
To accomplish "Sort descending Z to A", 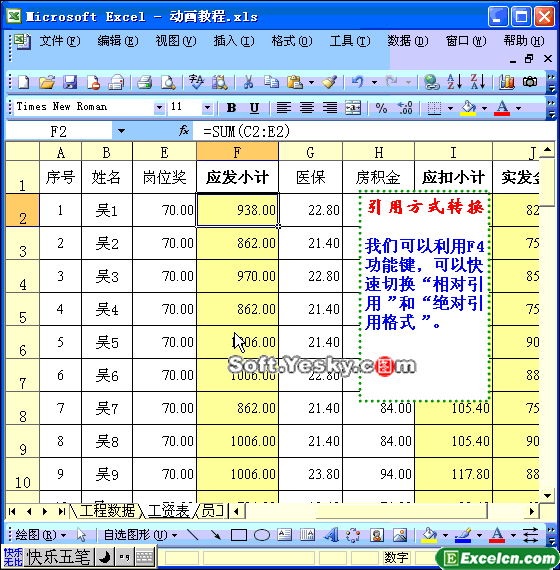I will [478, 82].
